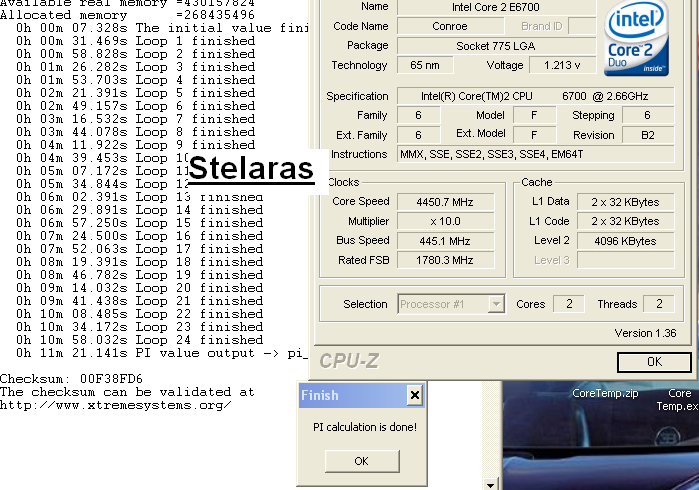
Task: Click the Allocated memory =268435496 line
Action: coord(127,15)
